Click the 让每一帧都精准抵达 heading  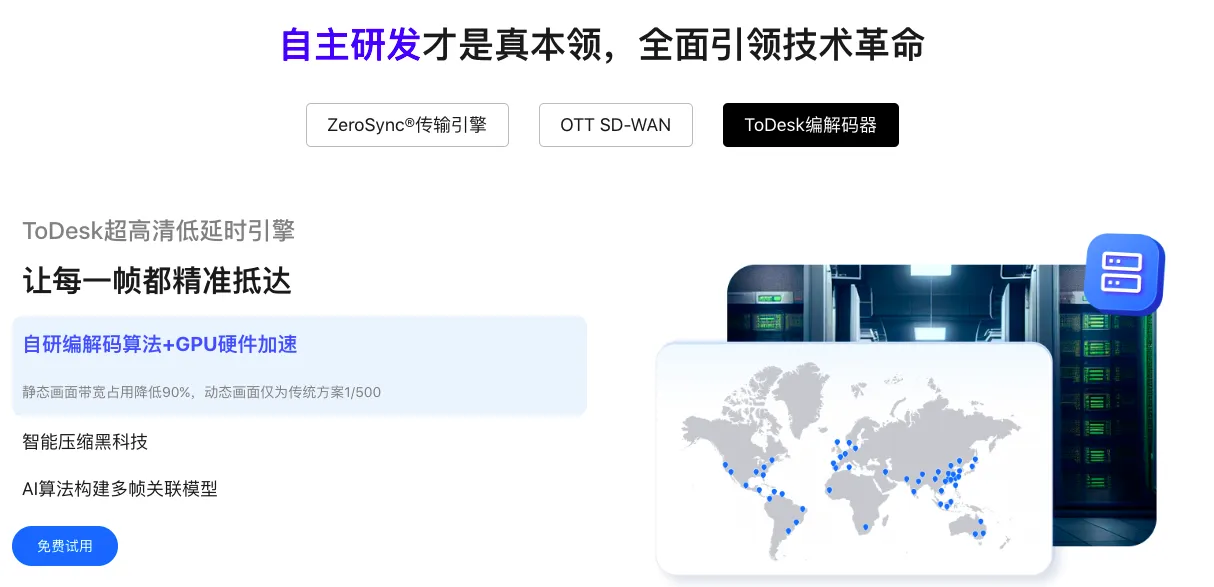click(157, 281)
